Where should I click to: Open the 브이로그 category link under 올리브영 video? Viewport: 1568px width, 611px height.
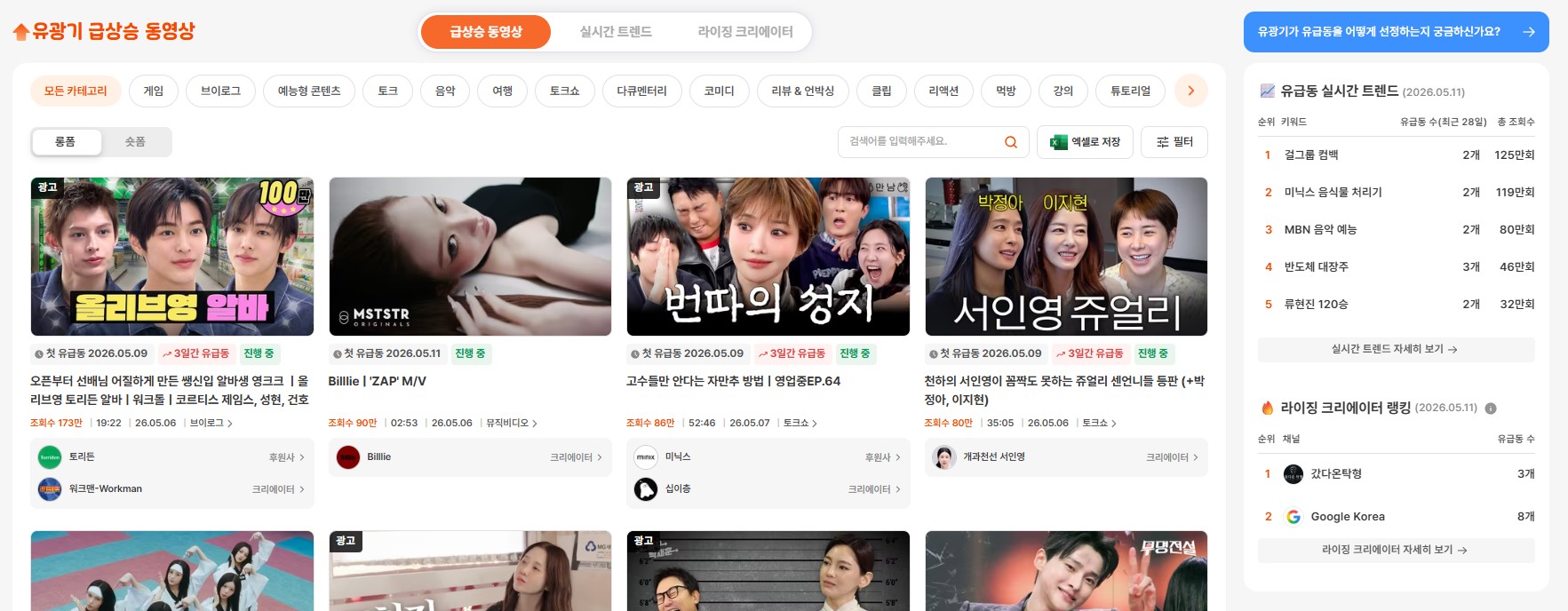tap(211, 423)
